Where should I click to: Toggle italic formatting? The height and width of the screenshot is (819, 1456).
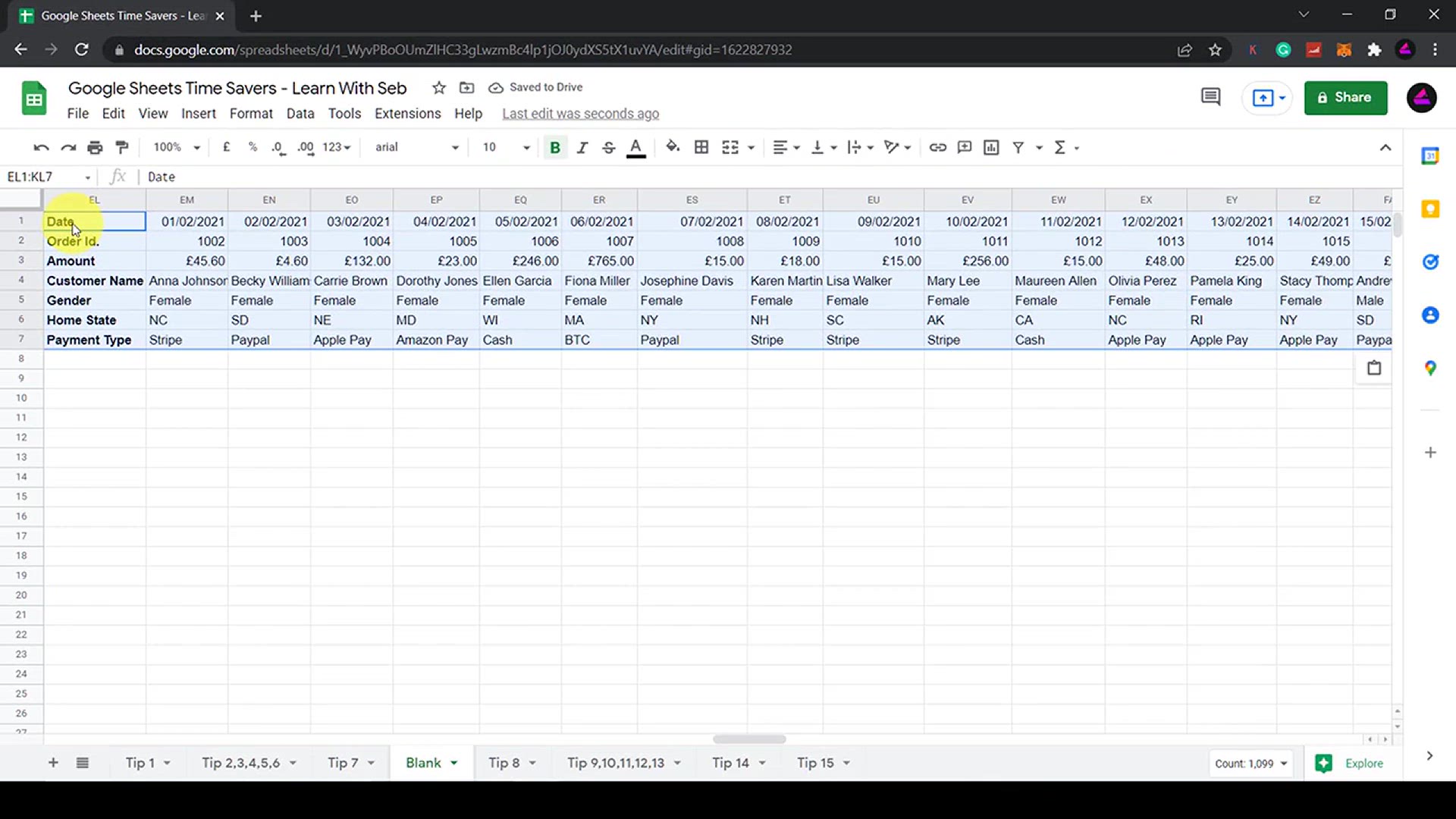click(x=582, y=147)
